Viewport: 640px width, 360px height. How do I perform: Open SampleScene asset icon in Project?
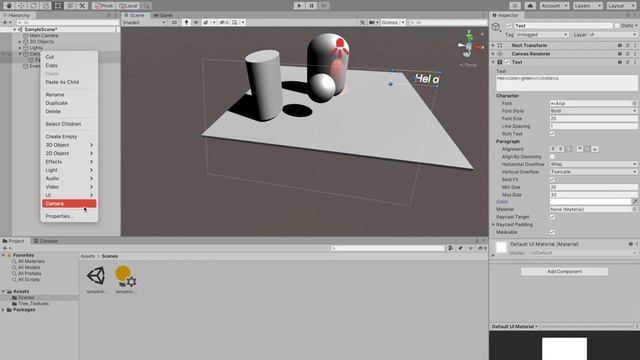click(96, 276)
